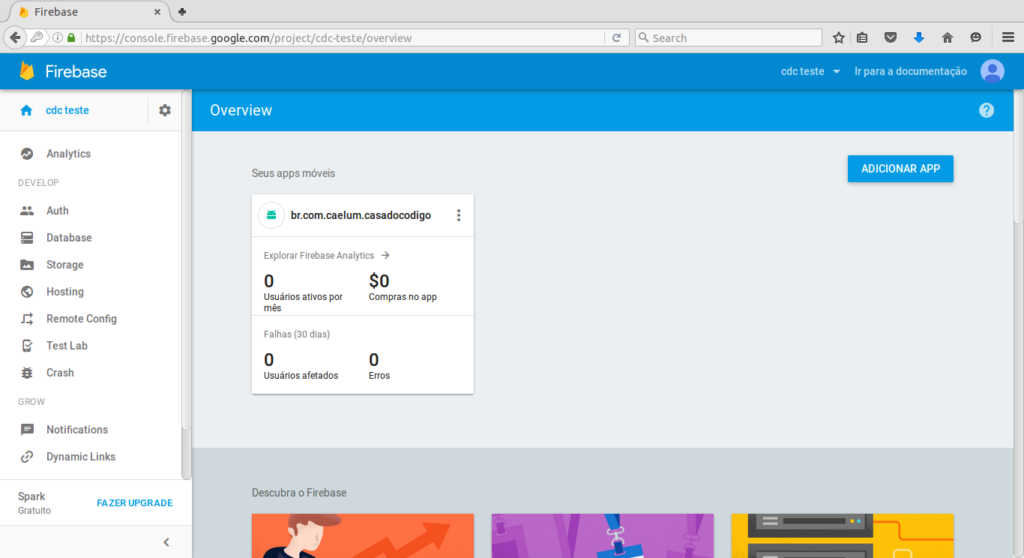Image resolution: width=1024 pixels, height=558 pixels.
Task: Click the browser Search field
Action: (728, 38)
